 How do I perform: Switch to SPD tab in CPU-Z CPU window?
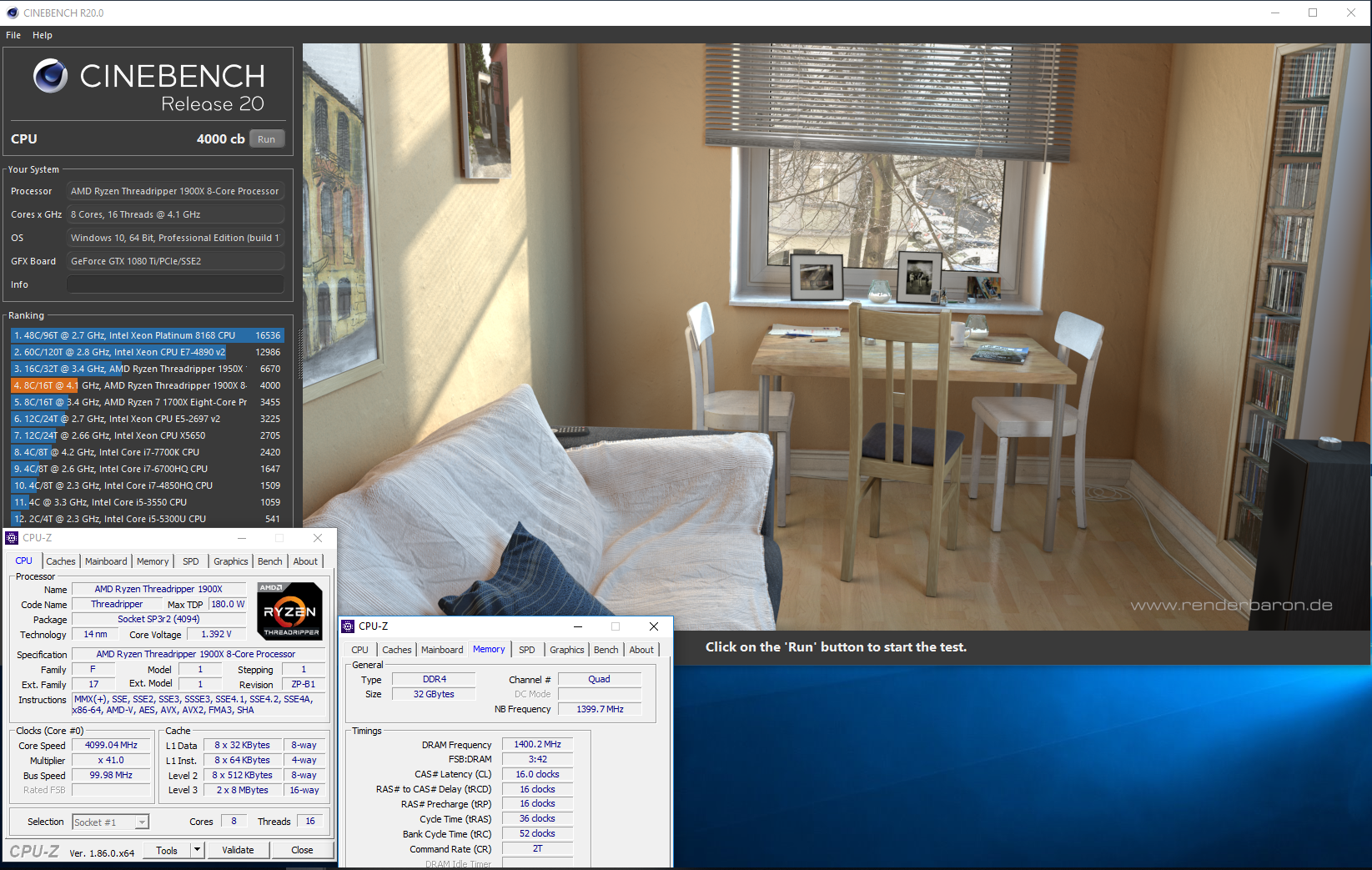pyautogui.click(x=191, y=561)
